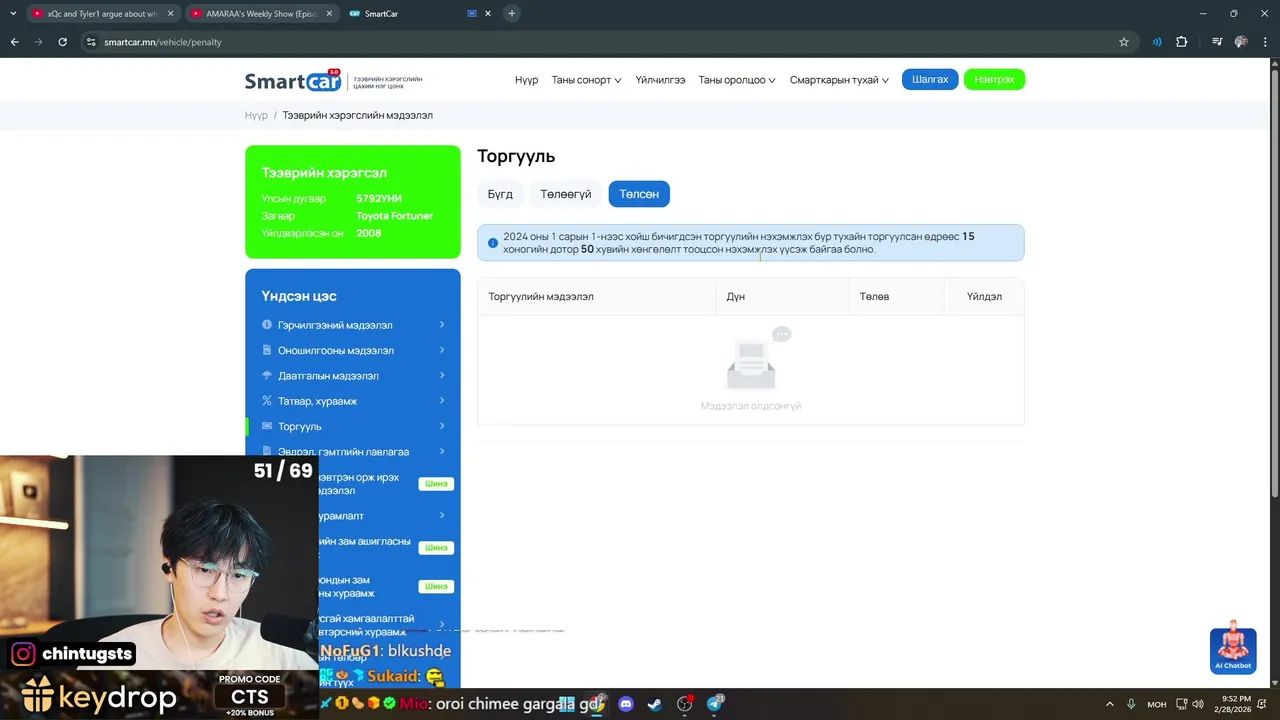This screenshot has width=1280, height=720.
Task: Close the SmartCar browser tab
Action: click(x=488, y=14)
